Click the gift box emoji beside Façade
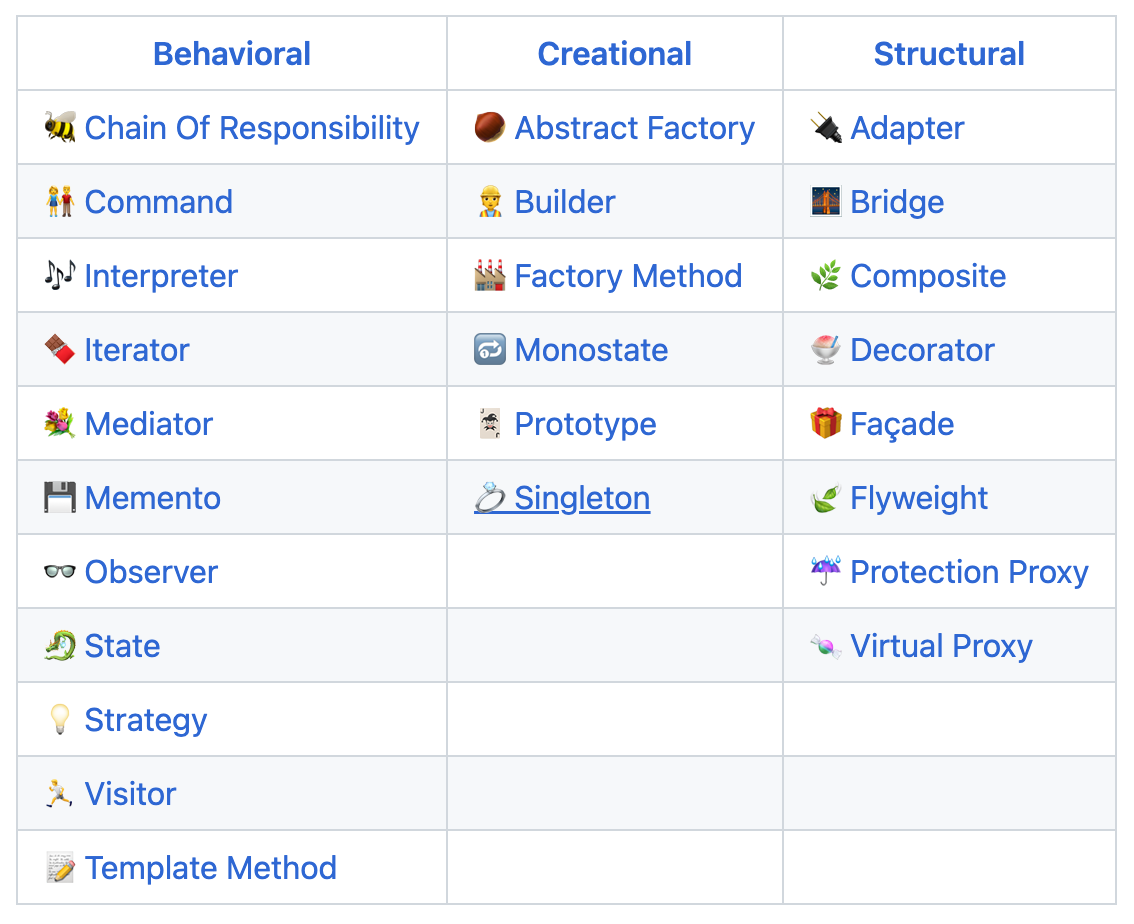The image size is (1134, 924). 826,424
